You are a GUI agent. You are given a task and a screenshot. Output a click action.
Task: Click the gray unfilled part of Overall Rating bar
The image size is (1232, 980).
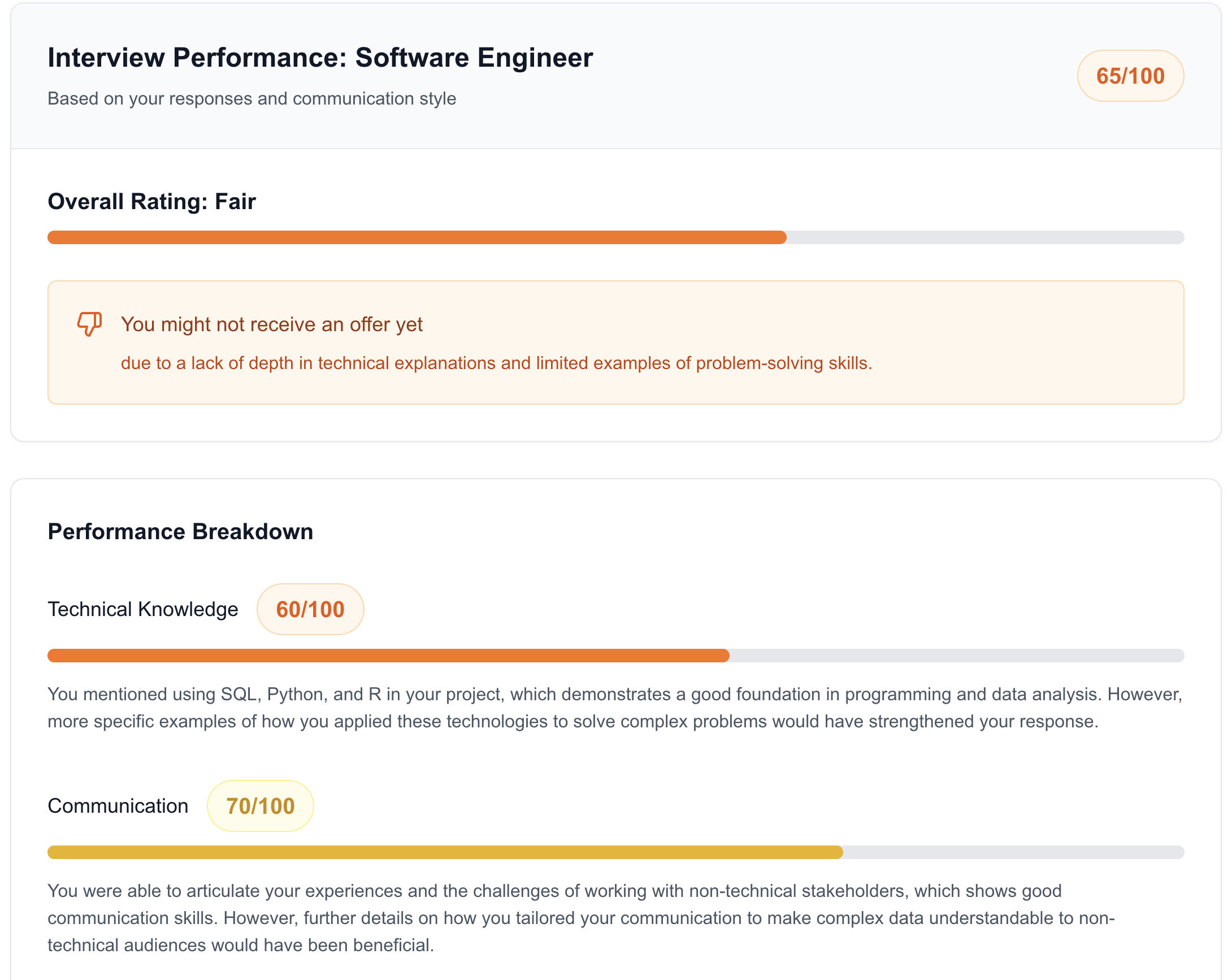pos(984,237)
